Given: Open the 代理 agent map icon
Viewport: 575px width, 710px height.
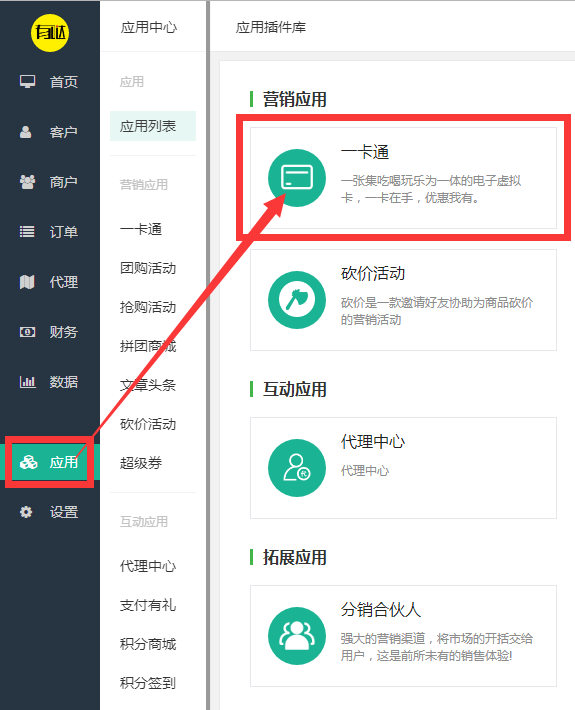Looking at the screenshot, I should tap(27, 282).
